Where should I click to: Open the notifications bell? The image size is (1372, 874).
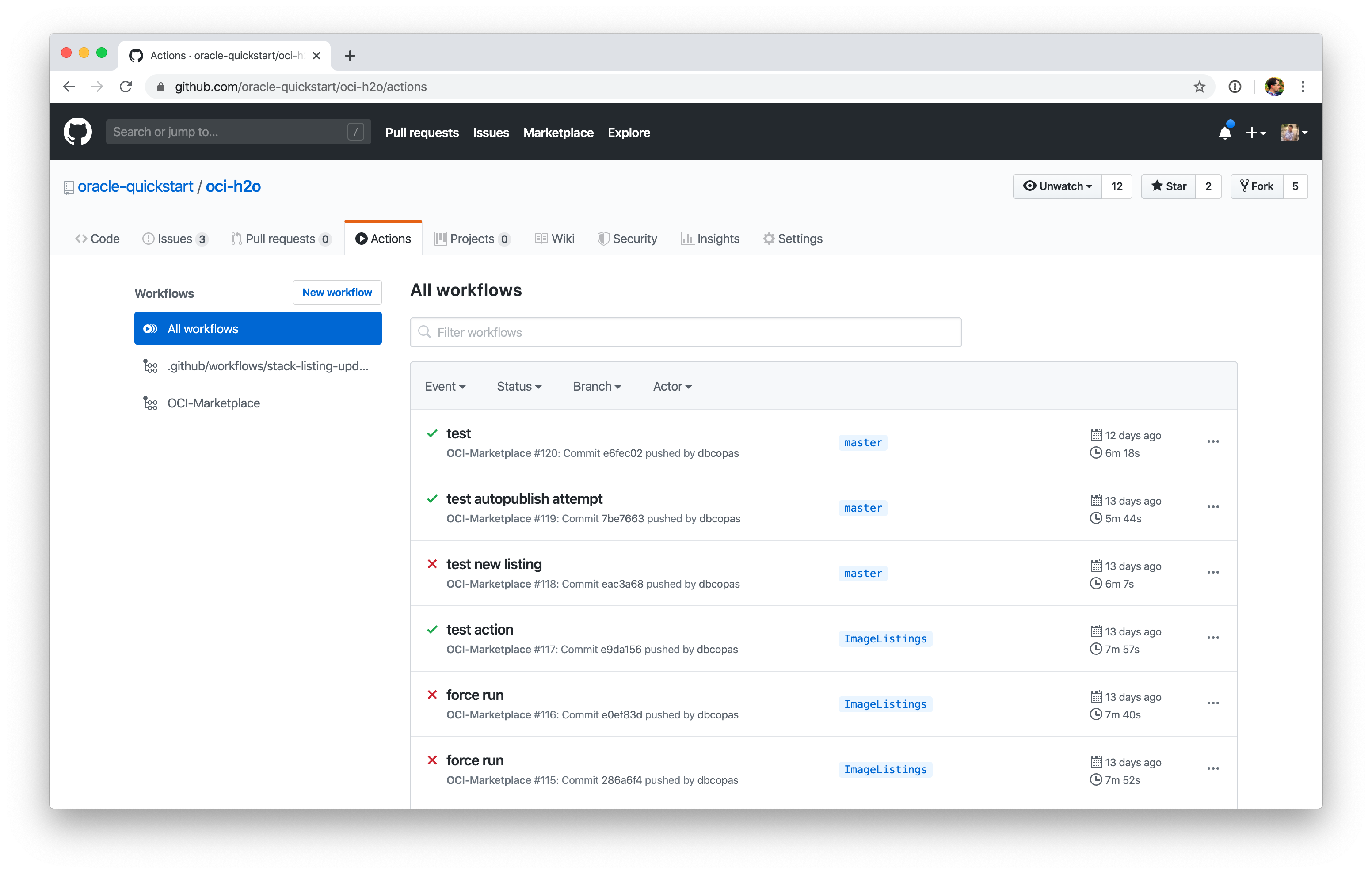pos(1226,132)
